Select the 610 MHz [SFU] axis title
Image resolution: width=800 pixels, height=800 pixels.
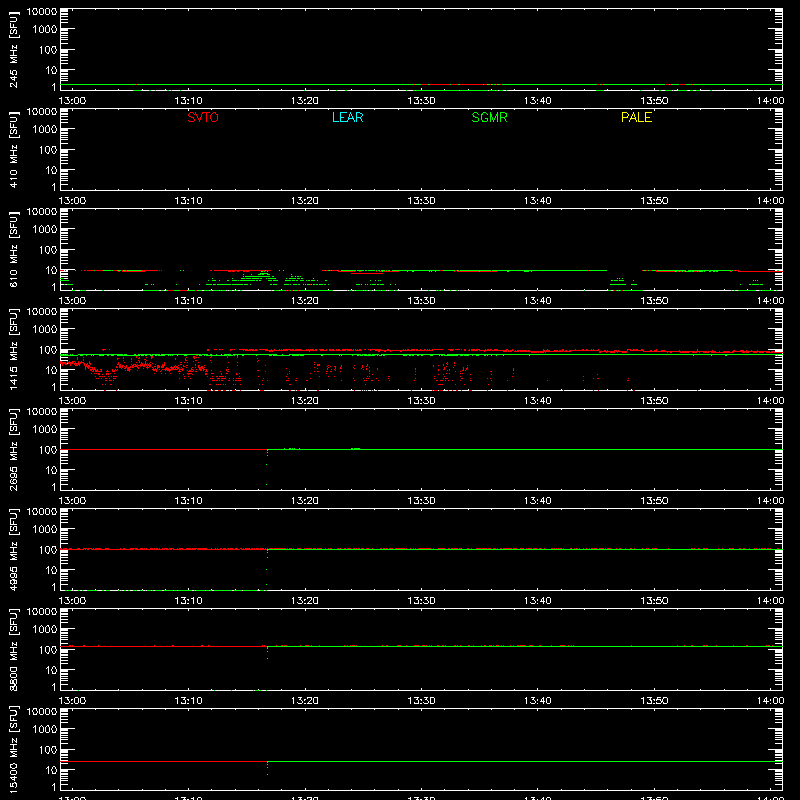point(13,250)
